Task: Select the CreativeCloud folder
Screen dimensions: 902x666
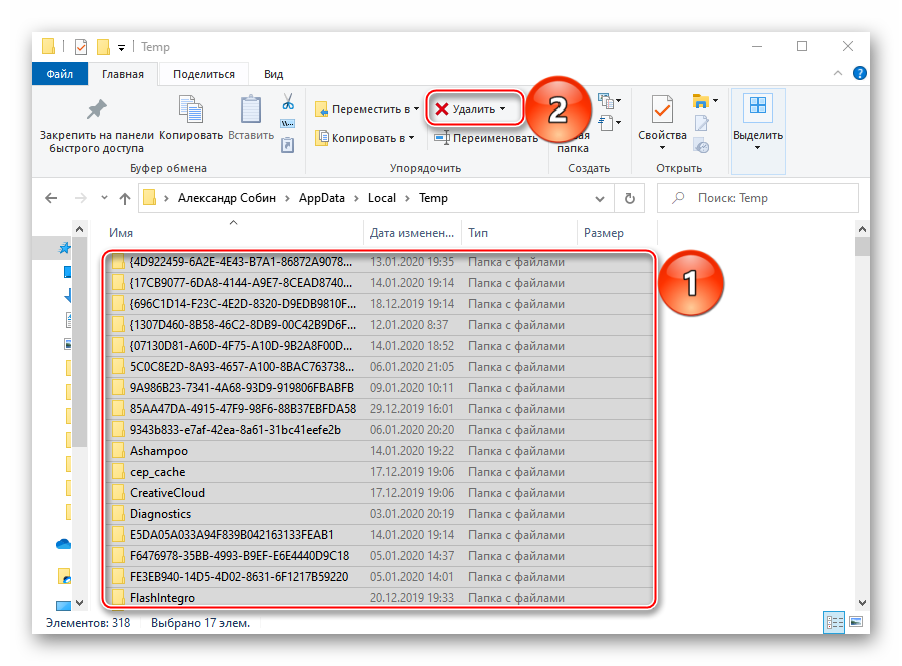Action: click(167, 493)
